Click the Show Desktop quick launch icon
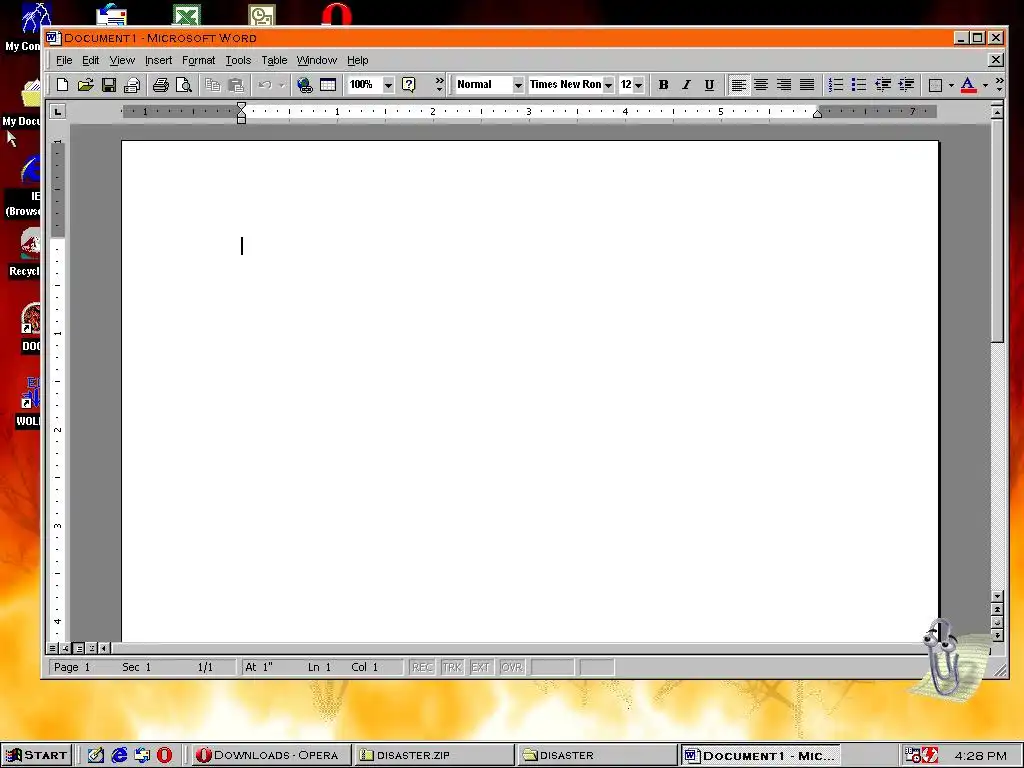Screen dimensions: 1024x768 (x=95, y=755)
